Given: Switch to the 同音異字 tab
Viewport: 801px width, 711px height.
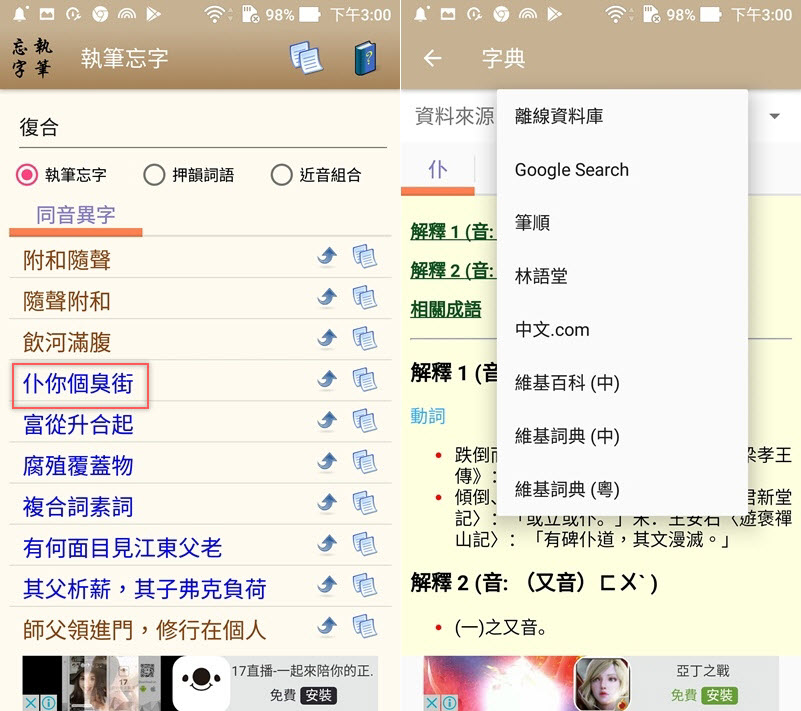Looking at the screenshot, I should (76, 215).
